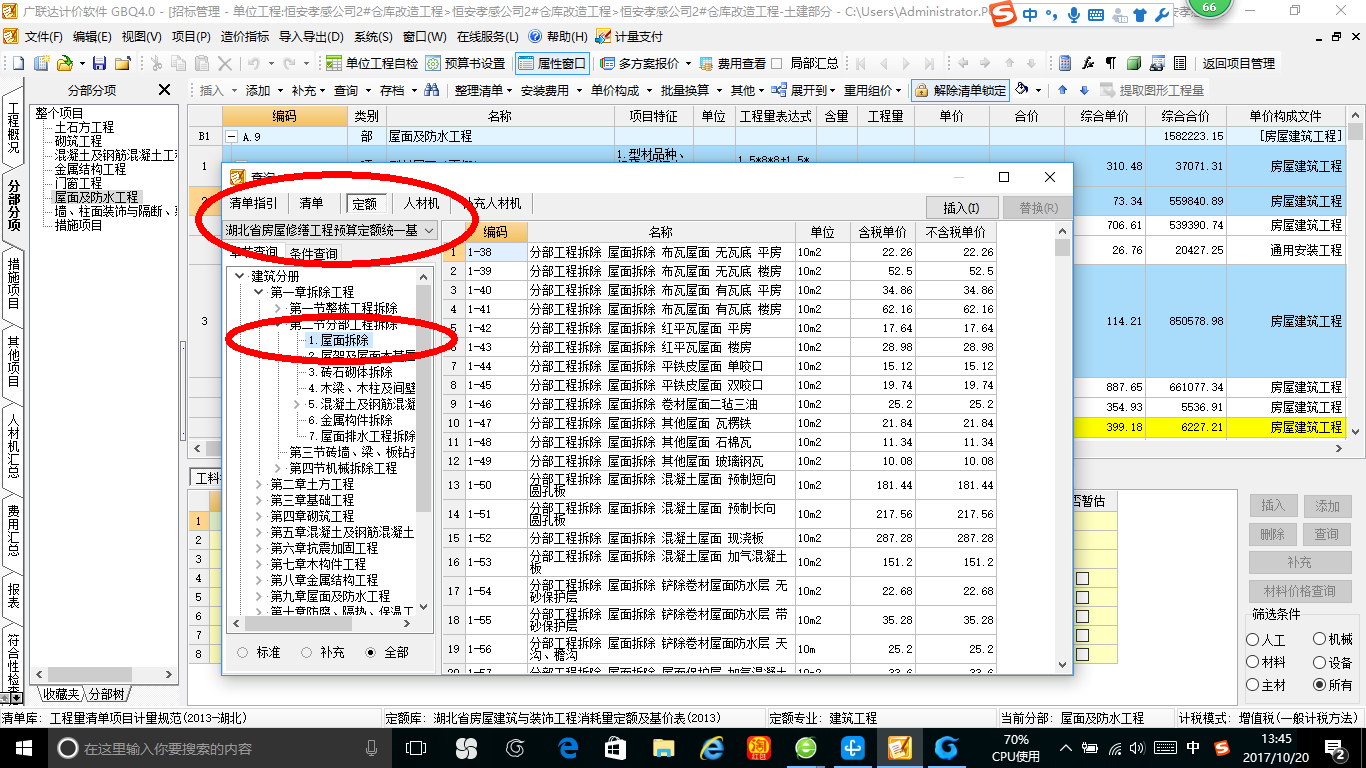Click the Open folder icon in toolbar

click(x=63, y=63)
